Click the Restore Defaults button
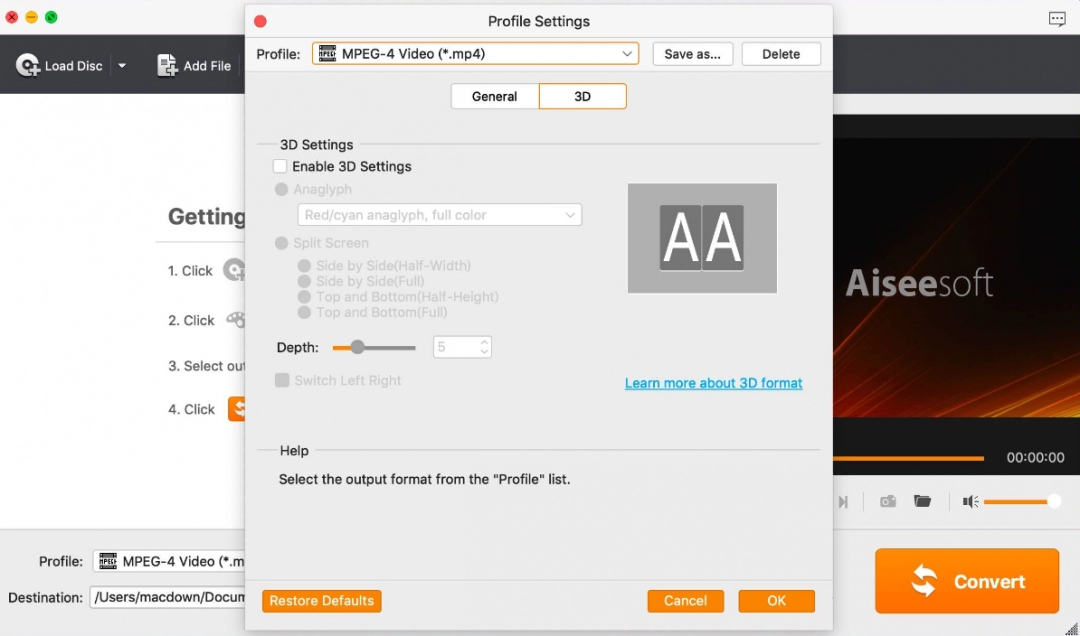The height and width of the screenshot is (636, 1080). point(321,601)
